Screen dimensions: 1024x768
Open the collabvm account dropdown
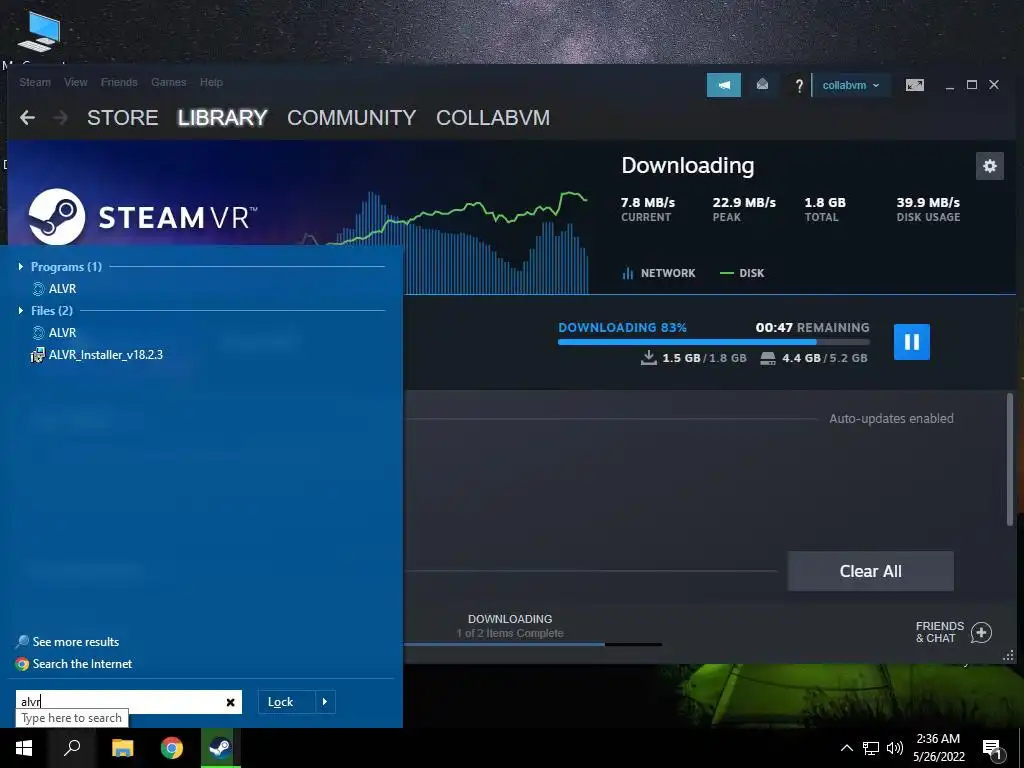851,86
